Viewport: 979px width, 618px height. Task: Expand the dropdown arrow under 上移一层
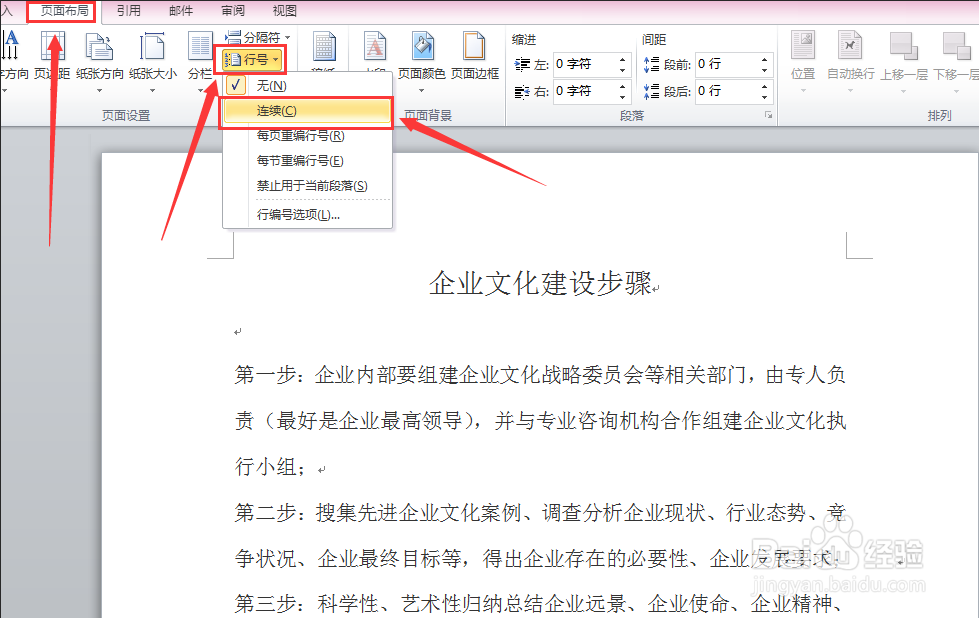[x=903, y=91]
